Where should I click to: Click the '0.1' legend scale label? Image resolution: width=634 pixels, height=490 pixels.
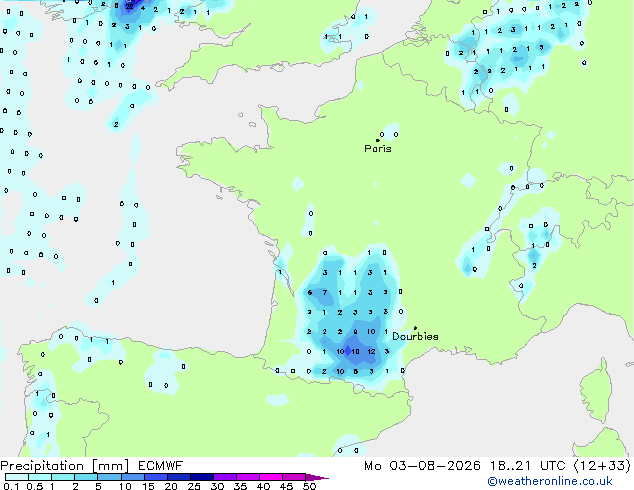[x=12, y=486]
